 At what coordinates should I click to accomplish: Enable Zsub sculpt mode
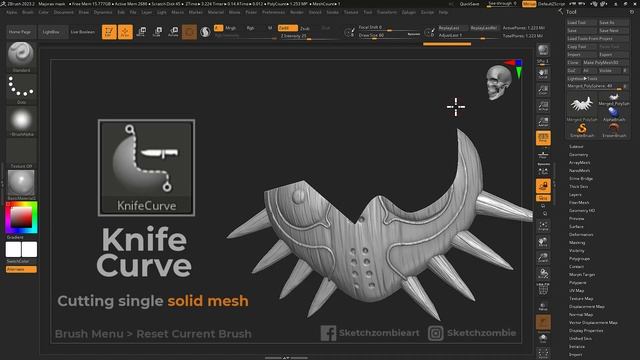click(305, 29)
